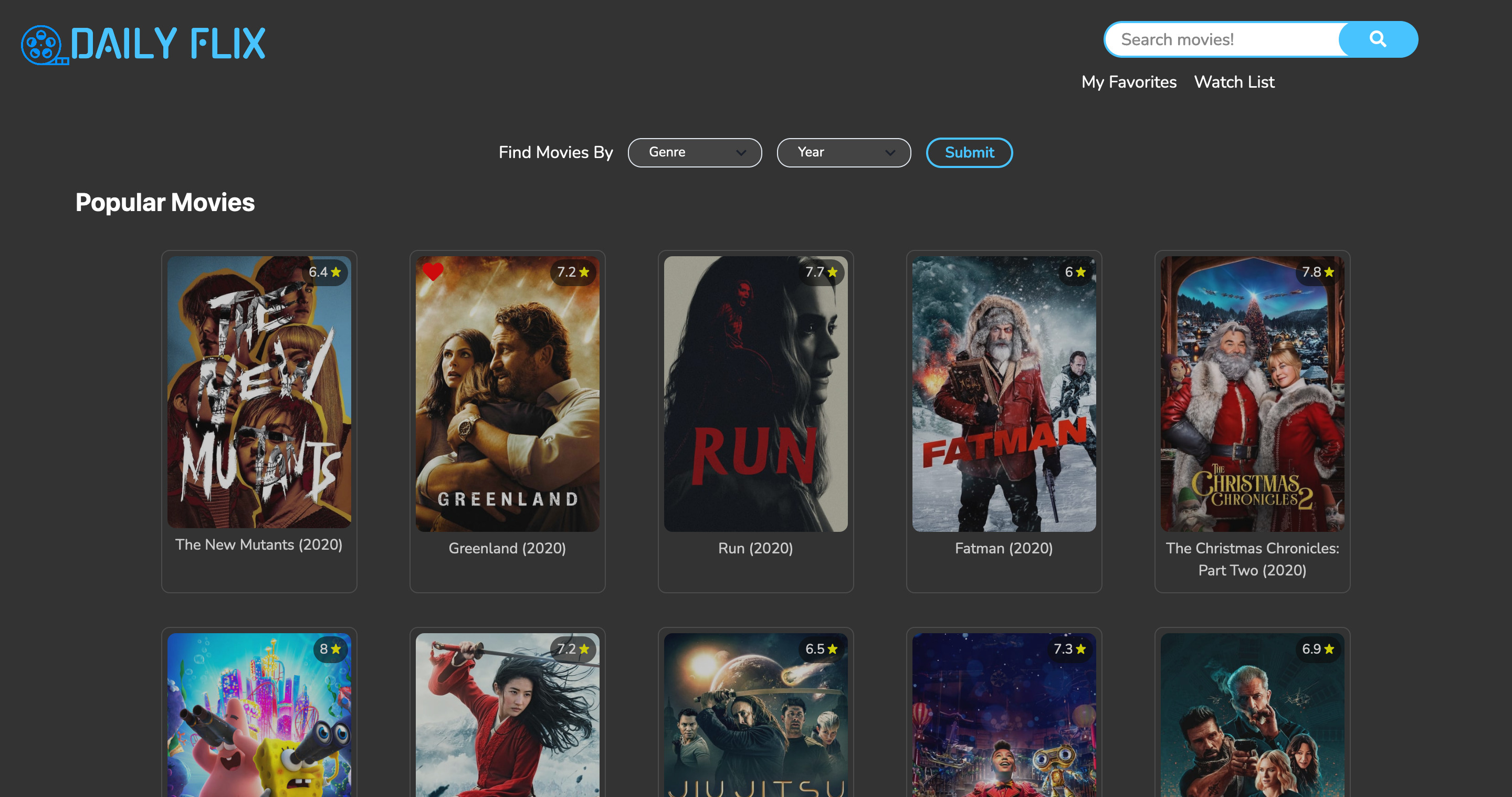Image resolution: width=1512 pixels, height=797 pixels.
Task: Open the Run movie poster
Action: [x=755, y=394]
